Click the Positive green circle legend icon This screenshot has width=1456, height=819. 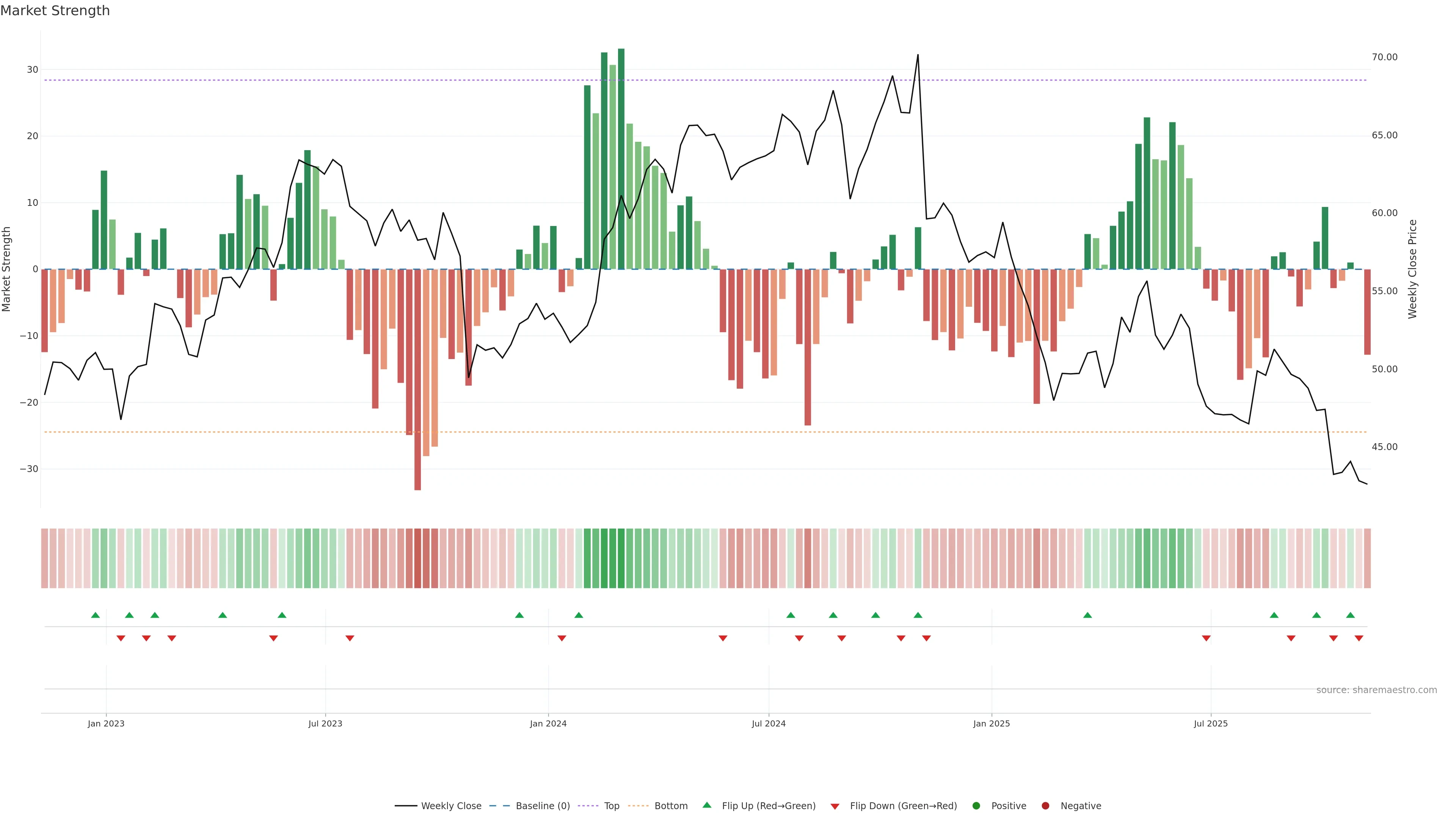(x=976, y=805)
